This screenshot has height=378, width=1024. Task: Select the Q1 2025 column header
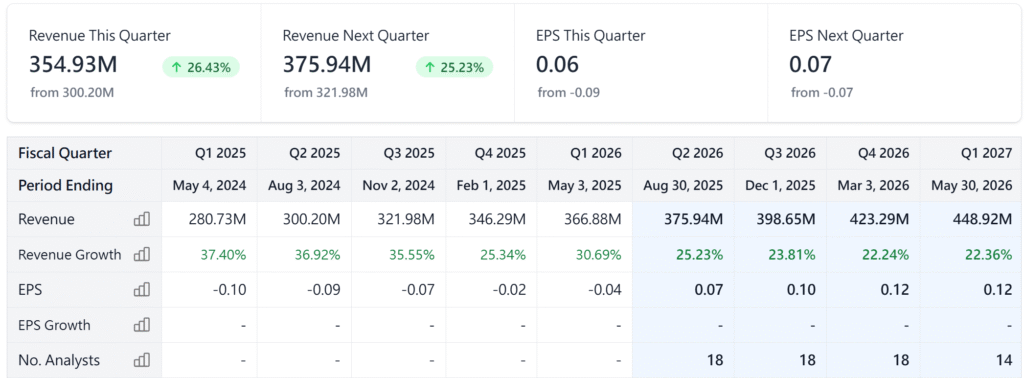click(222, 153)
